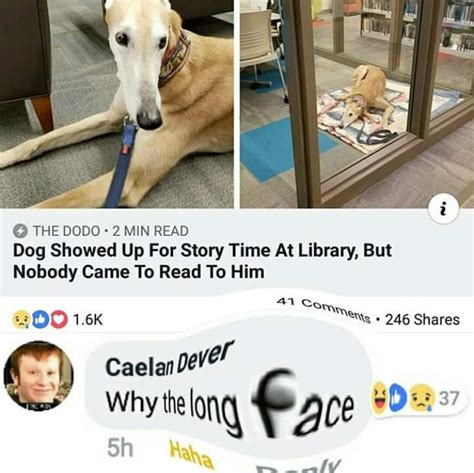
Task: Click the Haha reaction button under the comment
Action: click(x=191, y=455)
